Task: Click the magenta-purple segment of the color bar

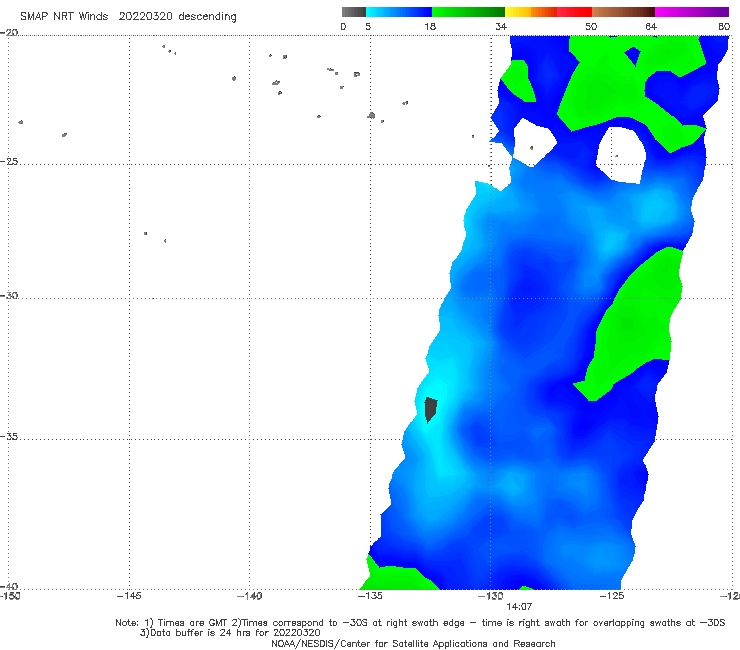Action: point(691,12)
